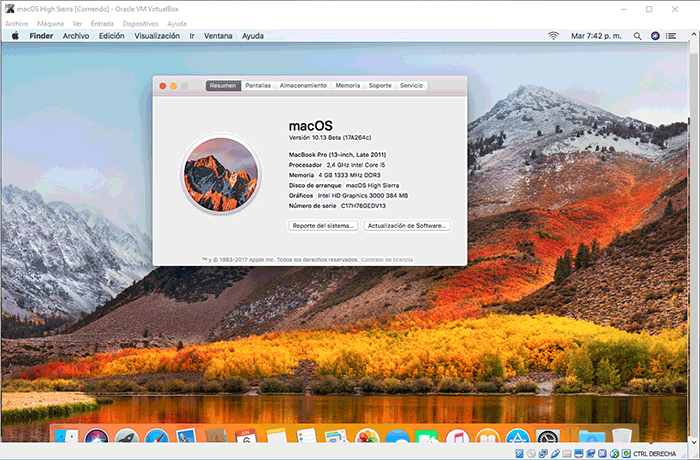Click the serial number C17H76GEDV13
700x460 pixels.
363,206
